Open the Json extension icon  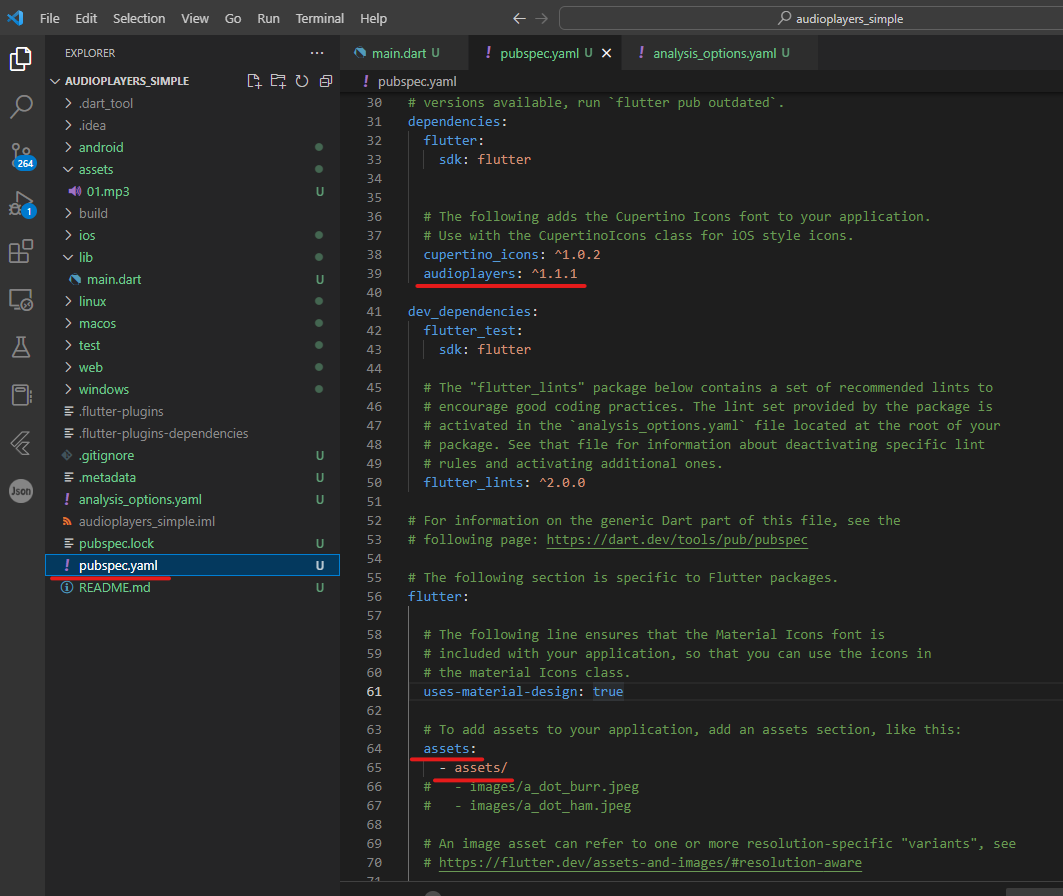tap(21, 491)
